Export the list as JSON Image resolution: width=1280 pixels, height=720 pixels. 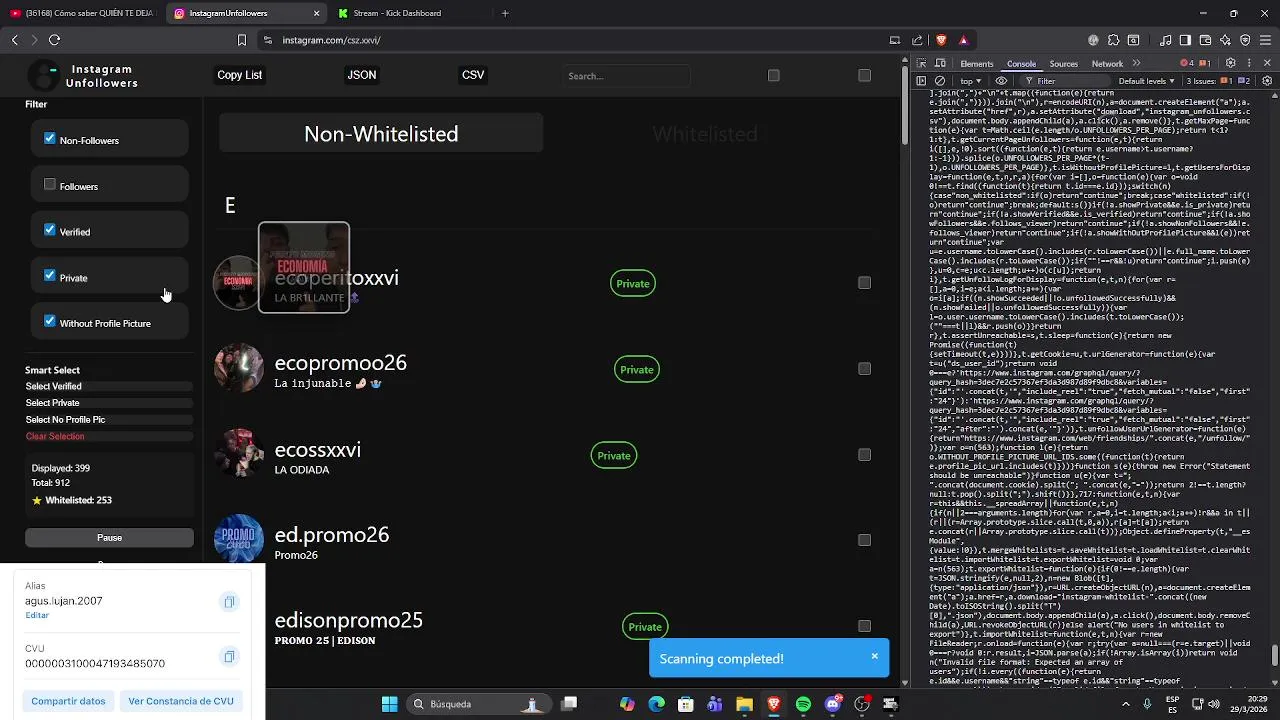362,75
